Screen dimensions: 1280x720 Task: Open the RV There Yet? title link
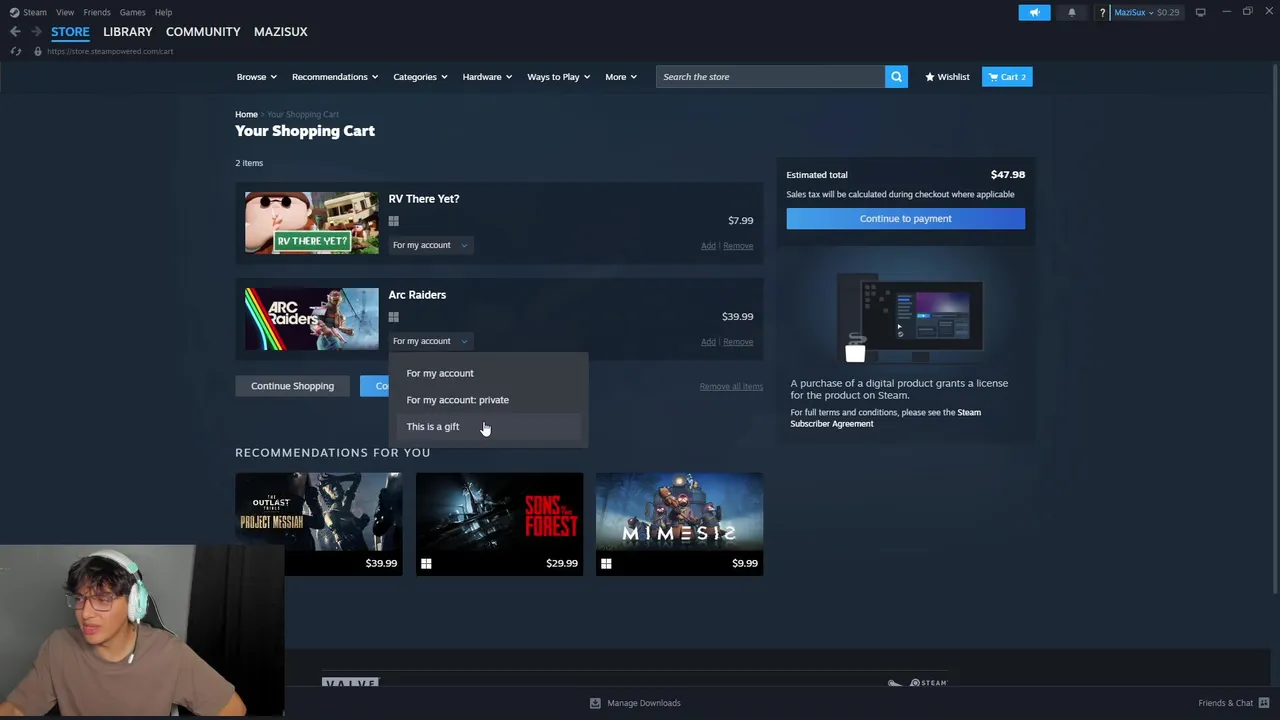(x=424, y=199)
